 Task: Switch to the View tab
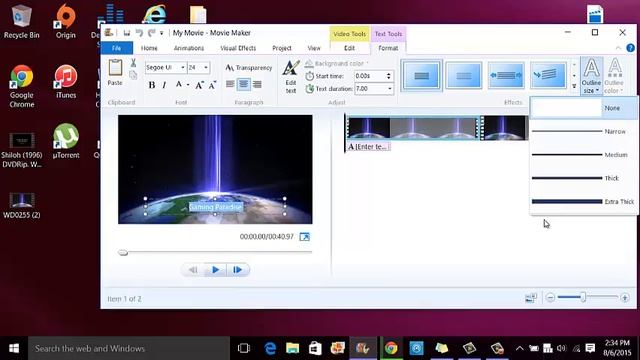click(314, 48)
